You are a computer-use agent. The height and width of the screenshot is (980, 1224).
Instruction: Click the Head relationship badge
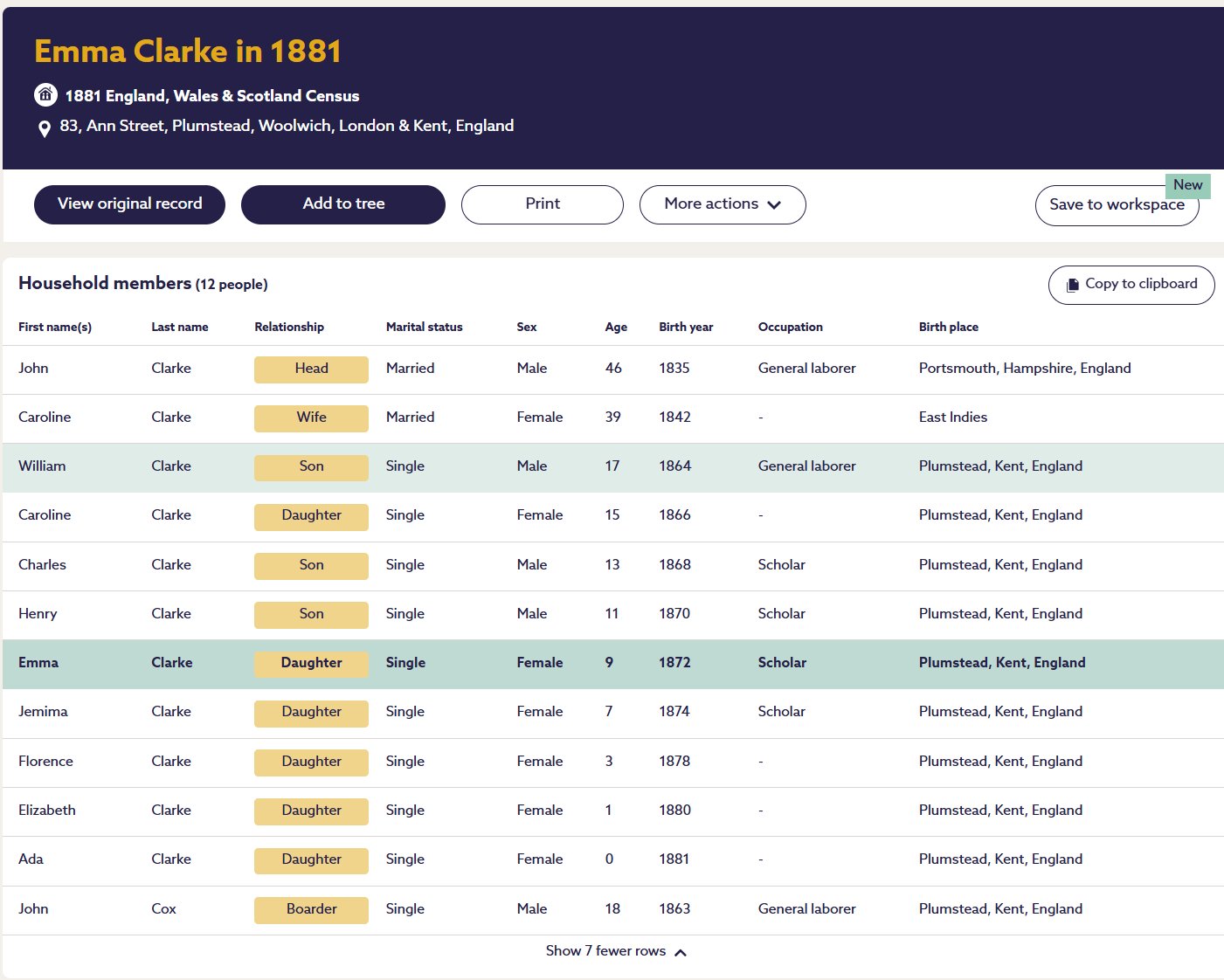311,369
